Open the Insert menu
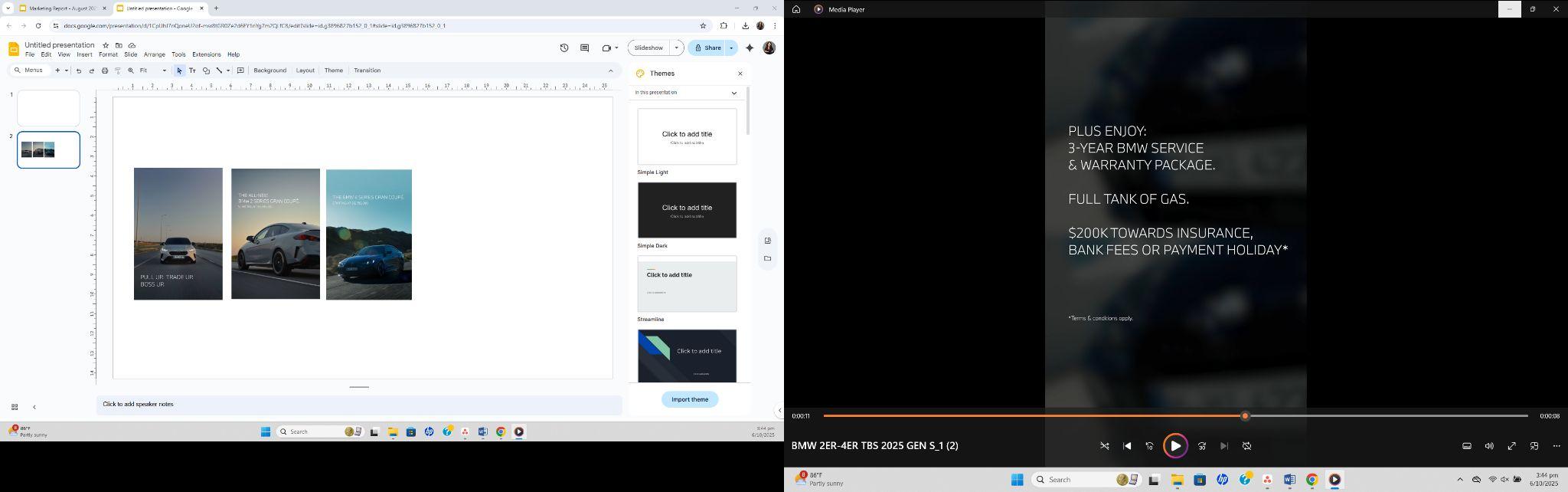Screen dimensions: 1568x492 (x=84, y=54)
